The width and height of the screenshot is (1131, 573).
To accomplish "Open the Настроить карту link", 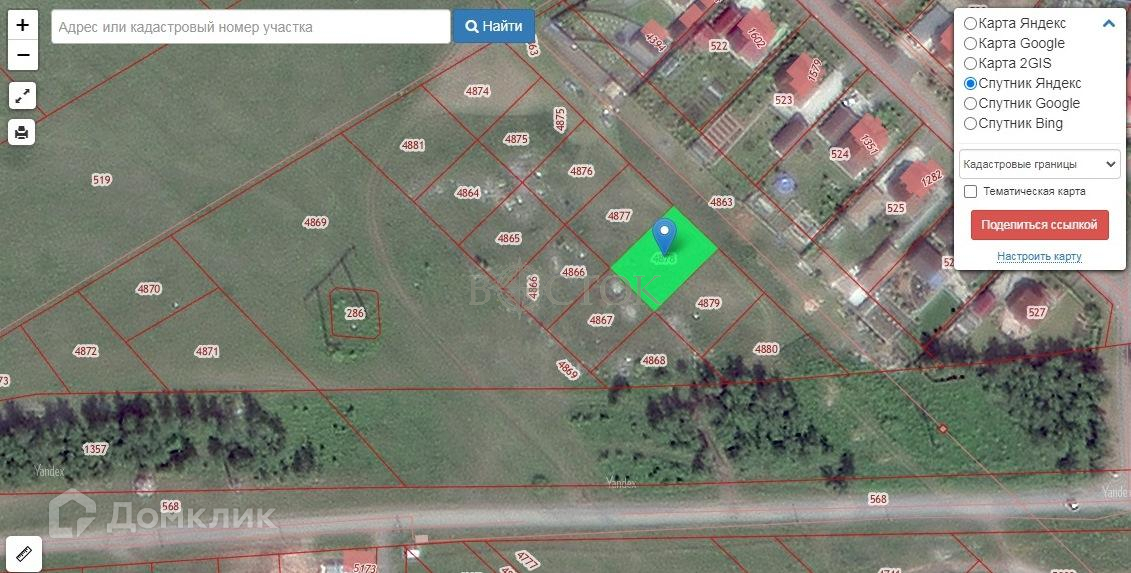I will 1039,256.
